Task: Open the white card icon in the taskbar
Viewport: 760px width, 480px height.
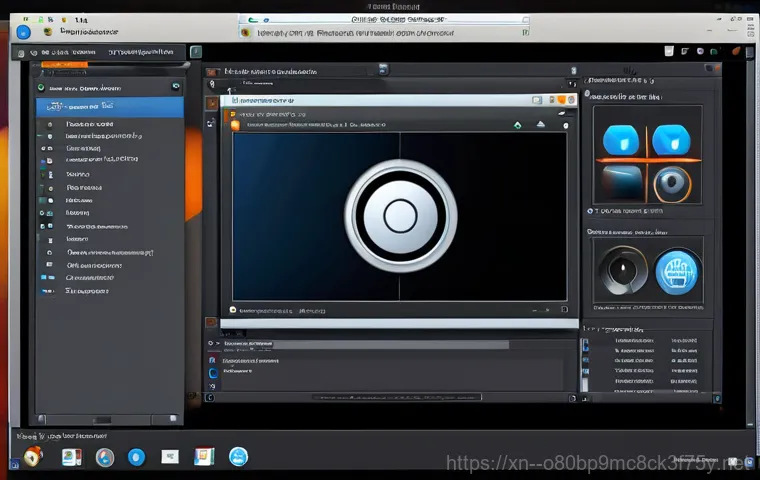Action: [170, 456]
